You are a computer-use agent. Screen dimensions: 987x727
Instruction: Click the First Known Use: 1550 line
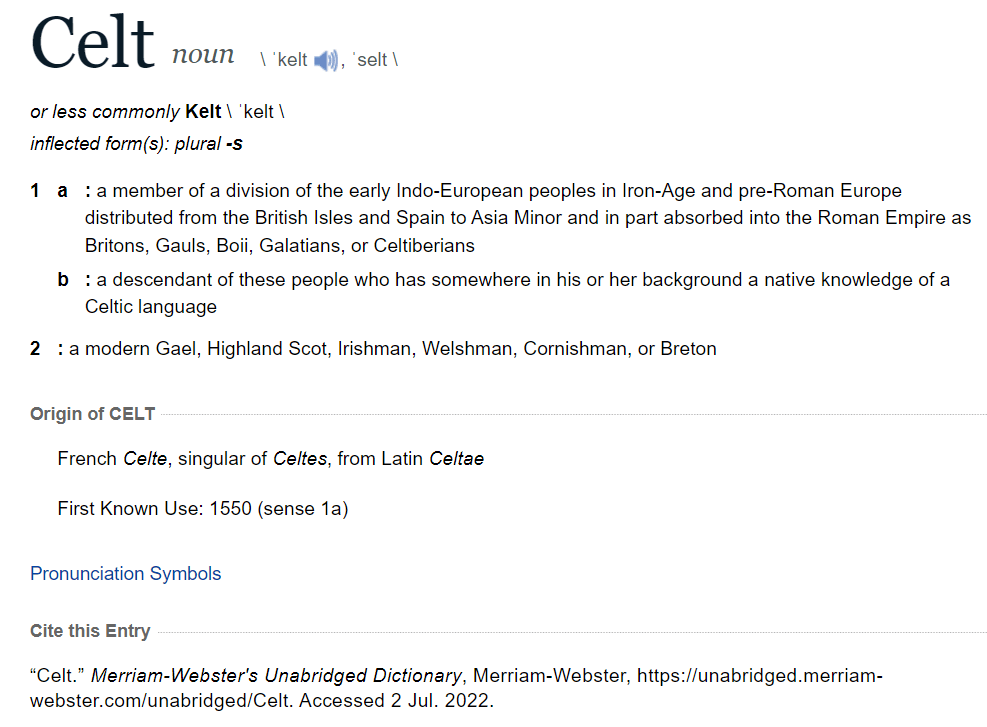coord(203,509)
